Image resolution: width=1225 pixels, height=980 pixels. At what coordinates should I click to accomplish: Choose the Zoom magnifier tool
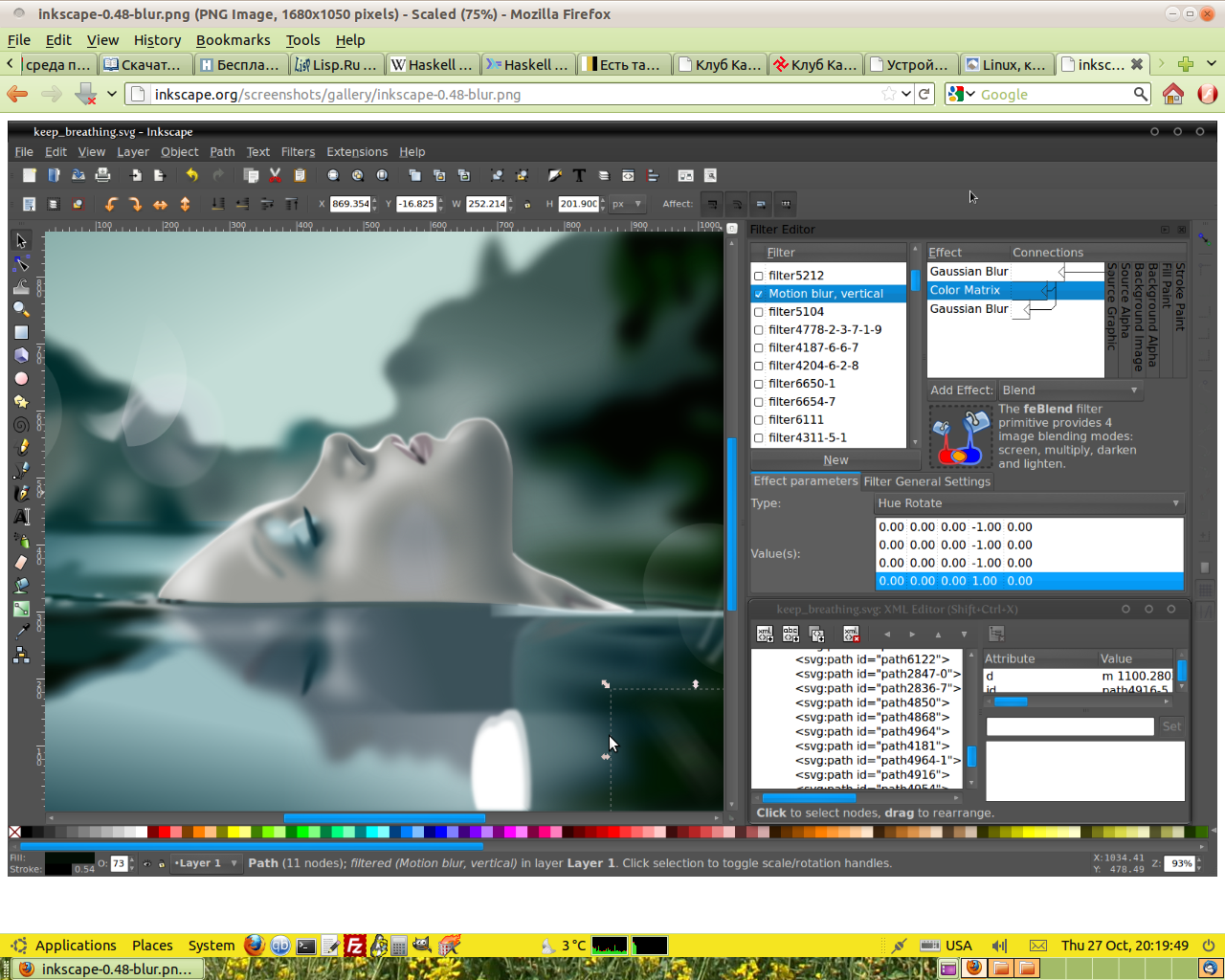click(21, 309)
